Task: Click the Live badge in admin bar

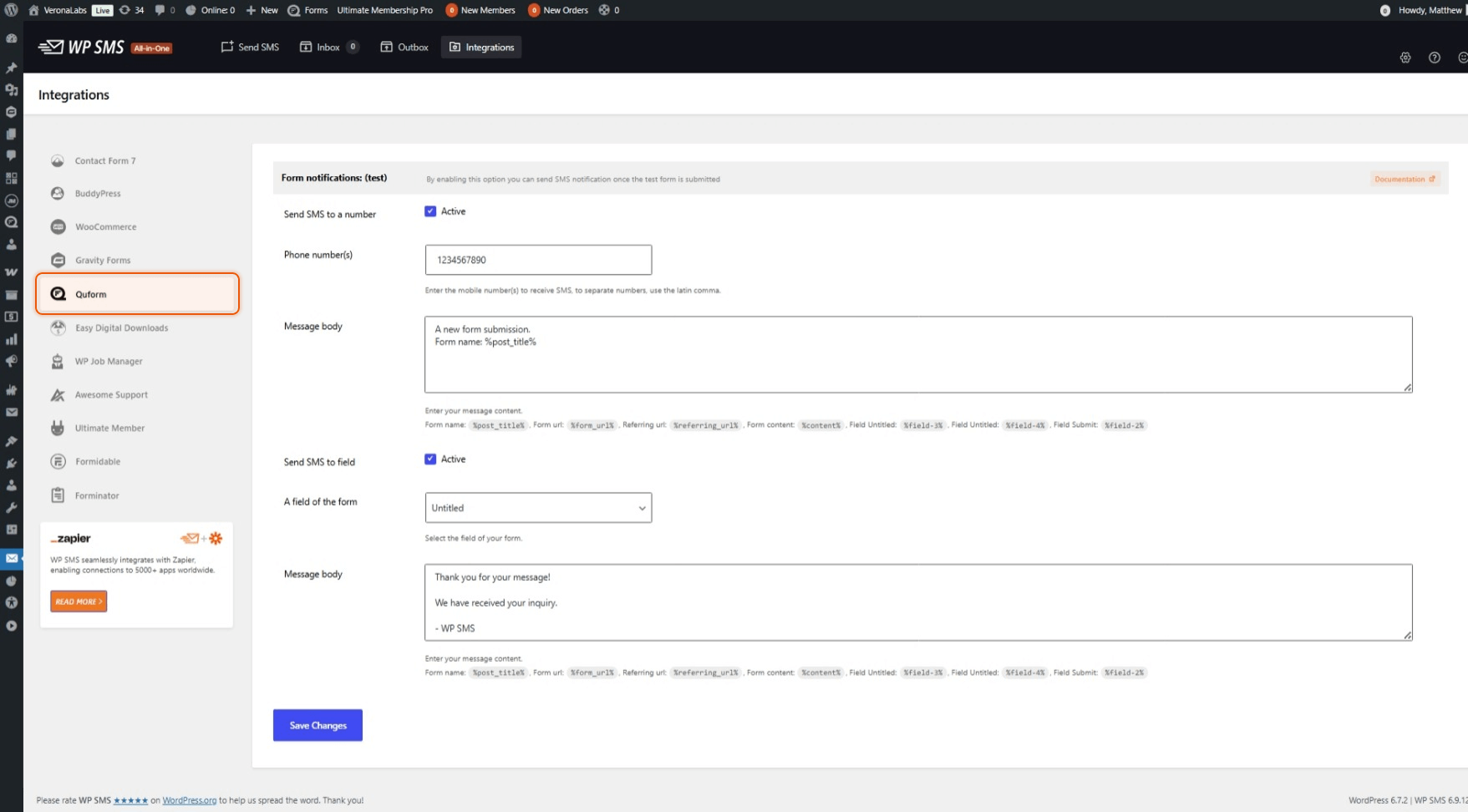Action: point(102,10)
